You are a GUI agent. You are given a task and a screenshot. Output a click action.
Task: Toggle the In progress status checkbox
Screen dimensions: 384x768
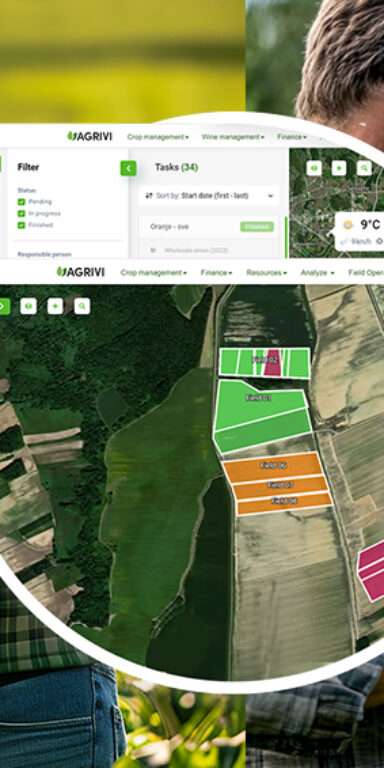point(21,214)
